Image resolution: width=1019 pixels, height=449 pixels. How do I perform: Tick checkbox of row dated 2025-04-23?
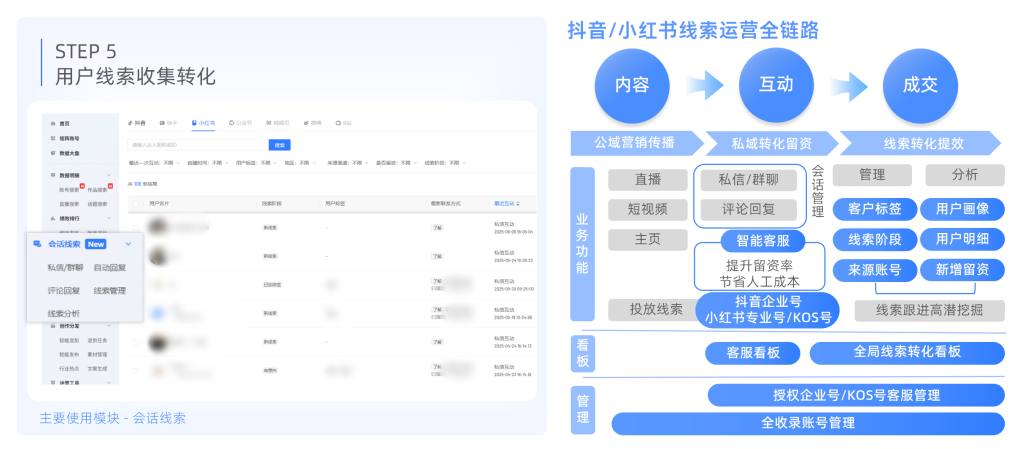tap(136, 370)
